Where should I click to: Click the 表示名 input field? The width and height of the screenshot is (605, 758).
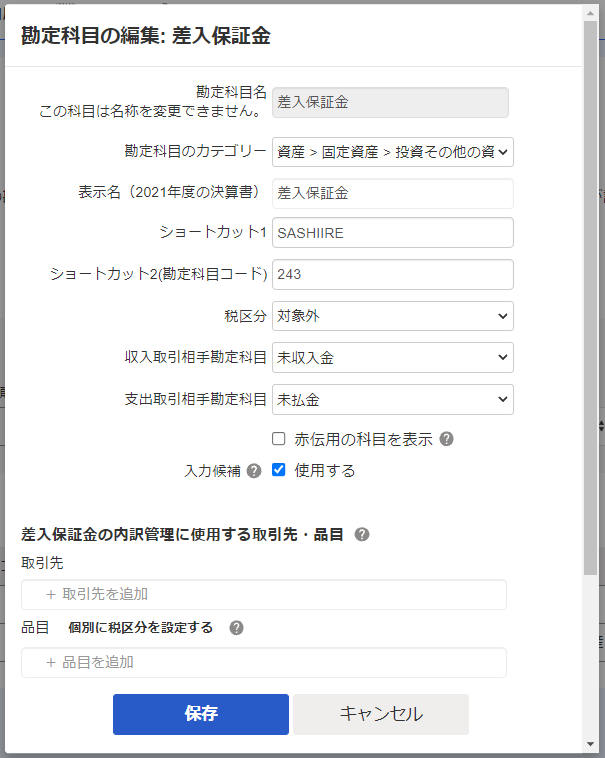(x=392, y=193)
